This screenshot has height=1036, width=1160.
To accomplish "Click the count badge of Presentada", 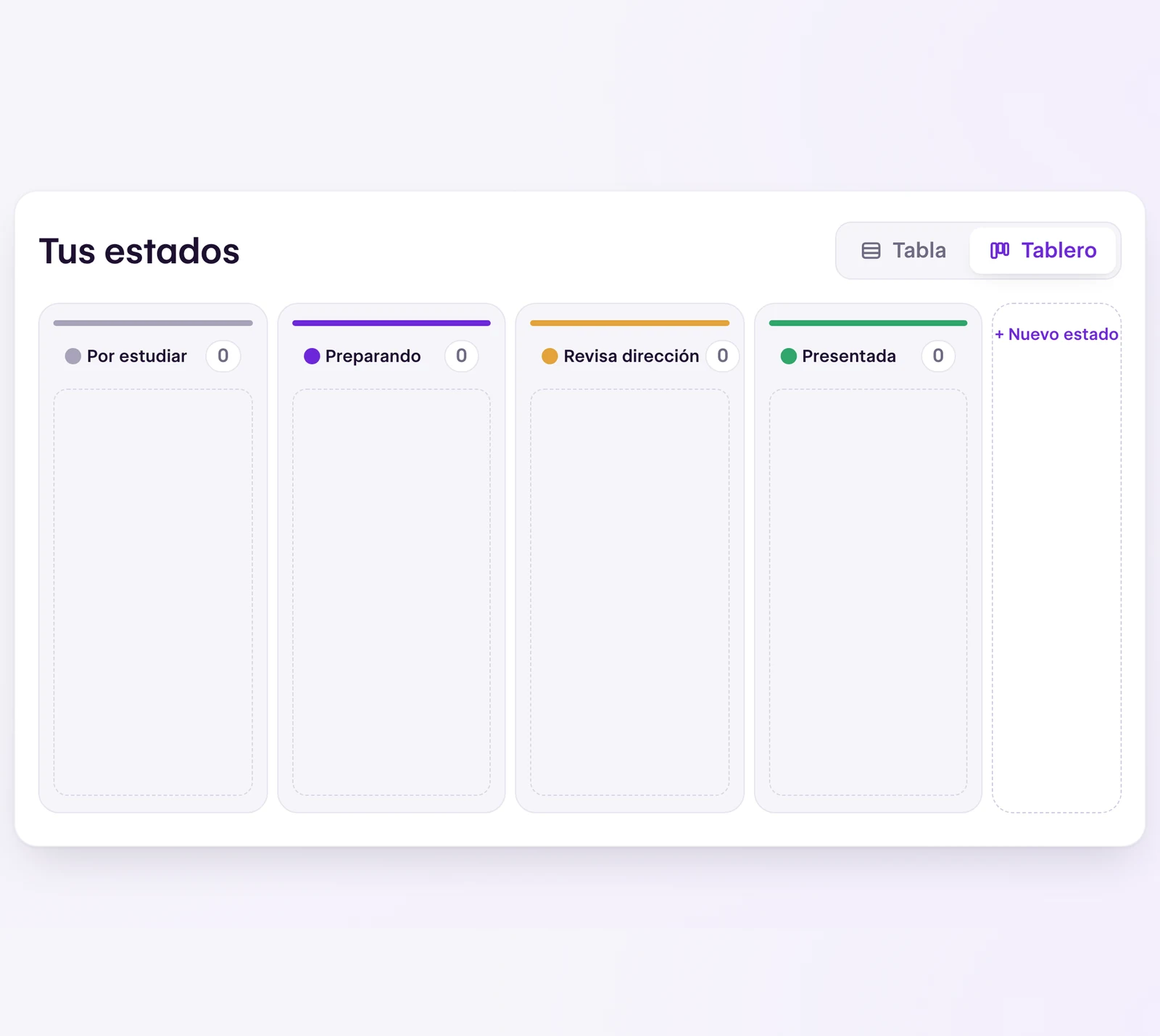I will 938,356.
